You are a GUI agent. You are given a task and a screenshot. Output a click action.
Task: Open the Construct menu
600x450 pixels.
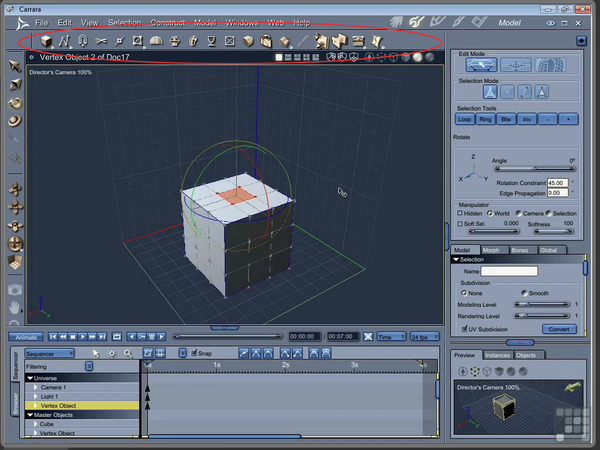[167, 22]
